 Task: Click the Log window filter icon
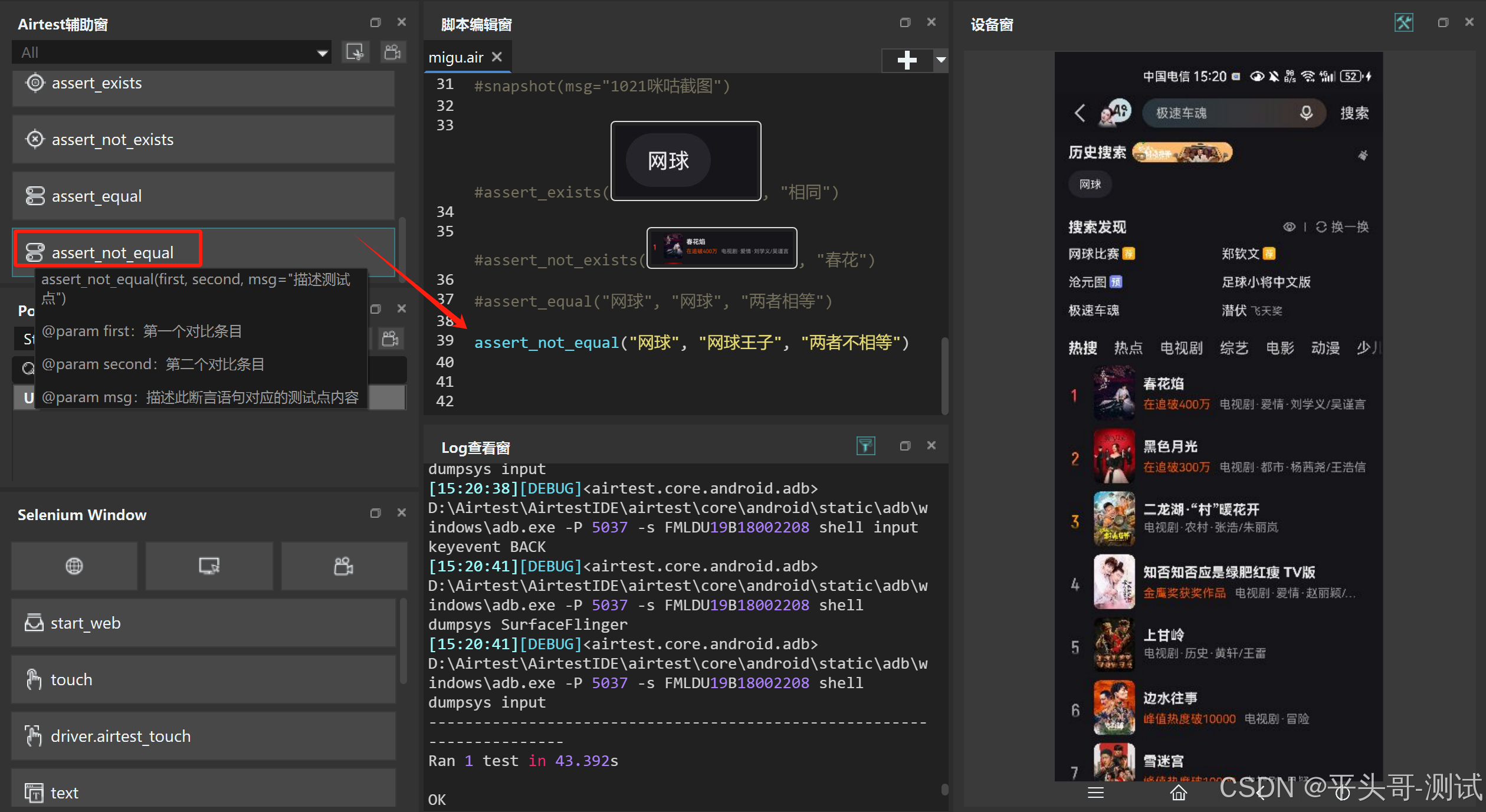865,446
